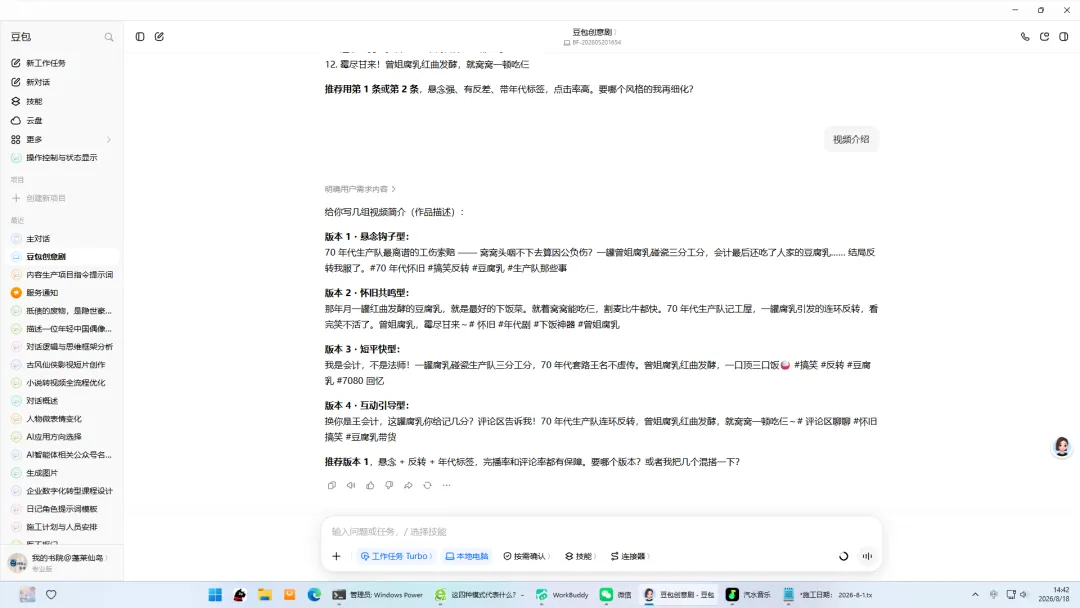Share the response with arrow icon

click(408, 485)
